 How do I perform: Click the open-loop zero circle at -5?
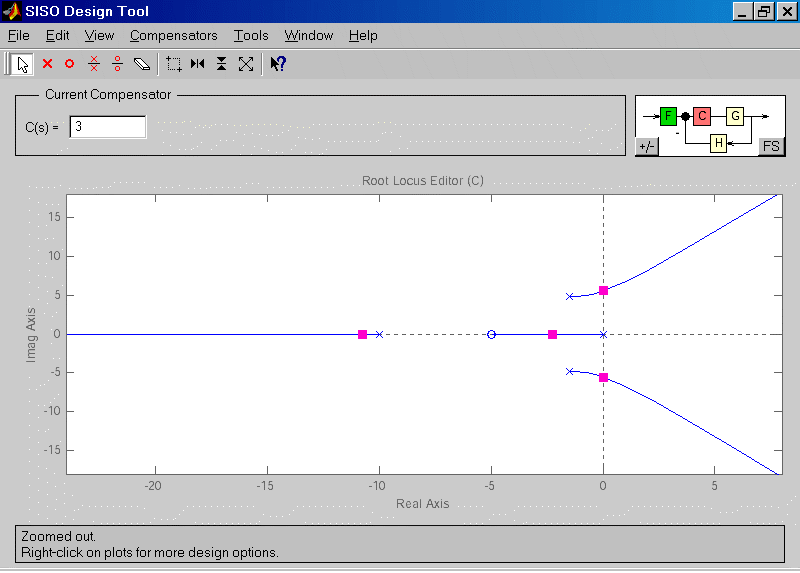tap(491, 334)
